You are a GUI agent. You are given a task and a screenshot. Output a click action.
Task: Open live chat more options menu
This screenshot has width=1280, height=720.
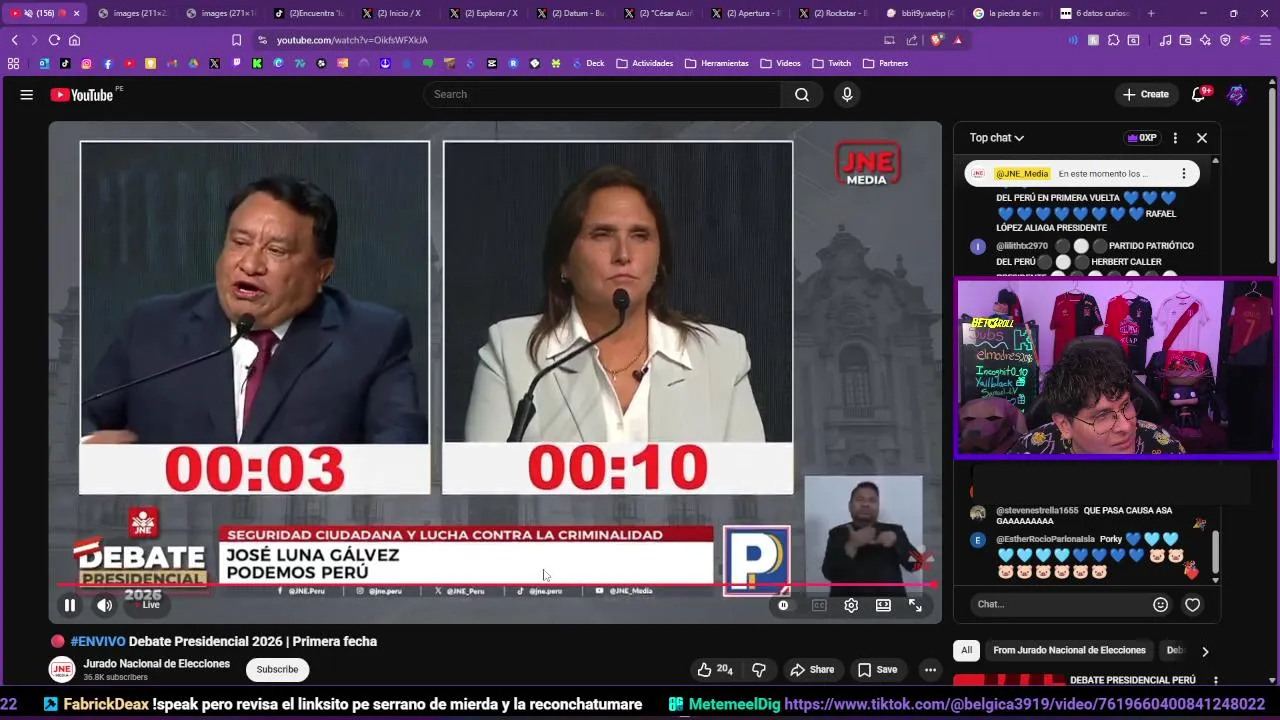[1175, 138]
